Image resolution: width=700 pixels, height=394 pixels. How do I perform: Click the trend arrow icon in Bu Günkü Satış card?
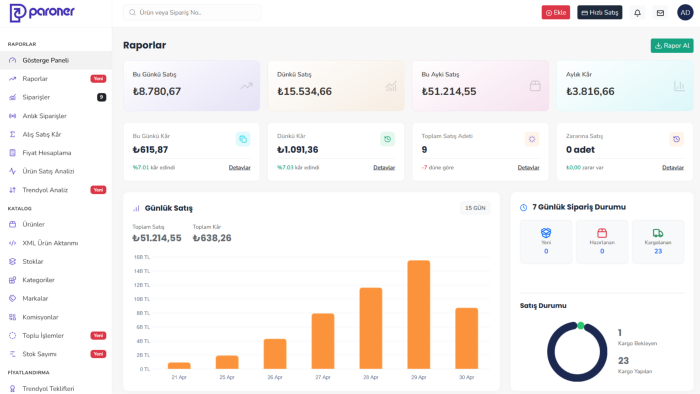click(246, 86)
